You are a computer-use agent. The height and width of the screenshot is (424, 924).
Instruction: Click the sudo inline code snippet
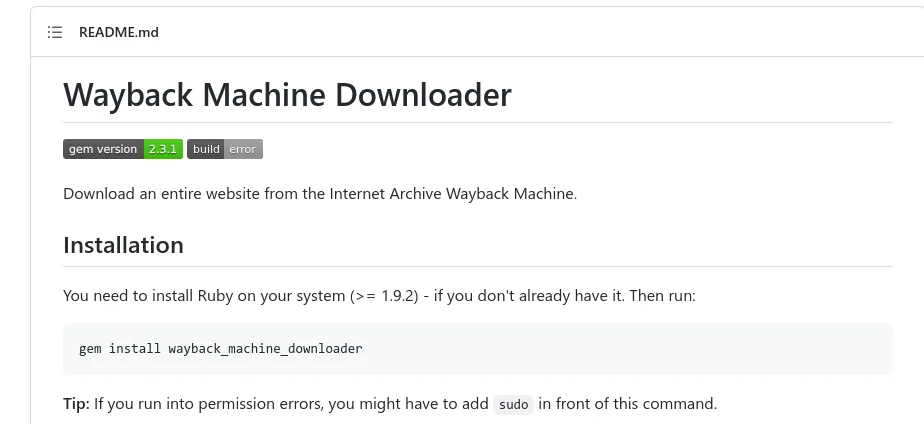point(514,405)
